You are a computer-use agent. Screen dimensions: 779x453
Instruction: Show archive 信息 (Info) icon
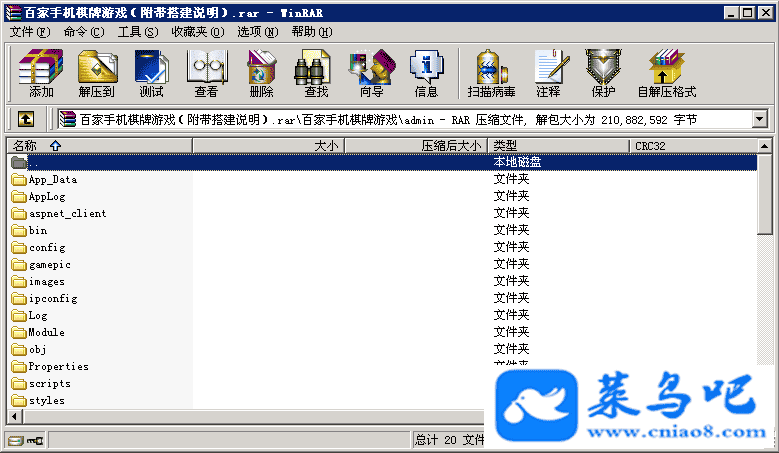[x=426, y=73]
